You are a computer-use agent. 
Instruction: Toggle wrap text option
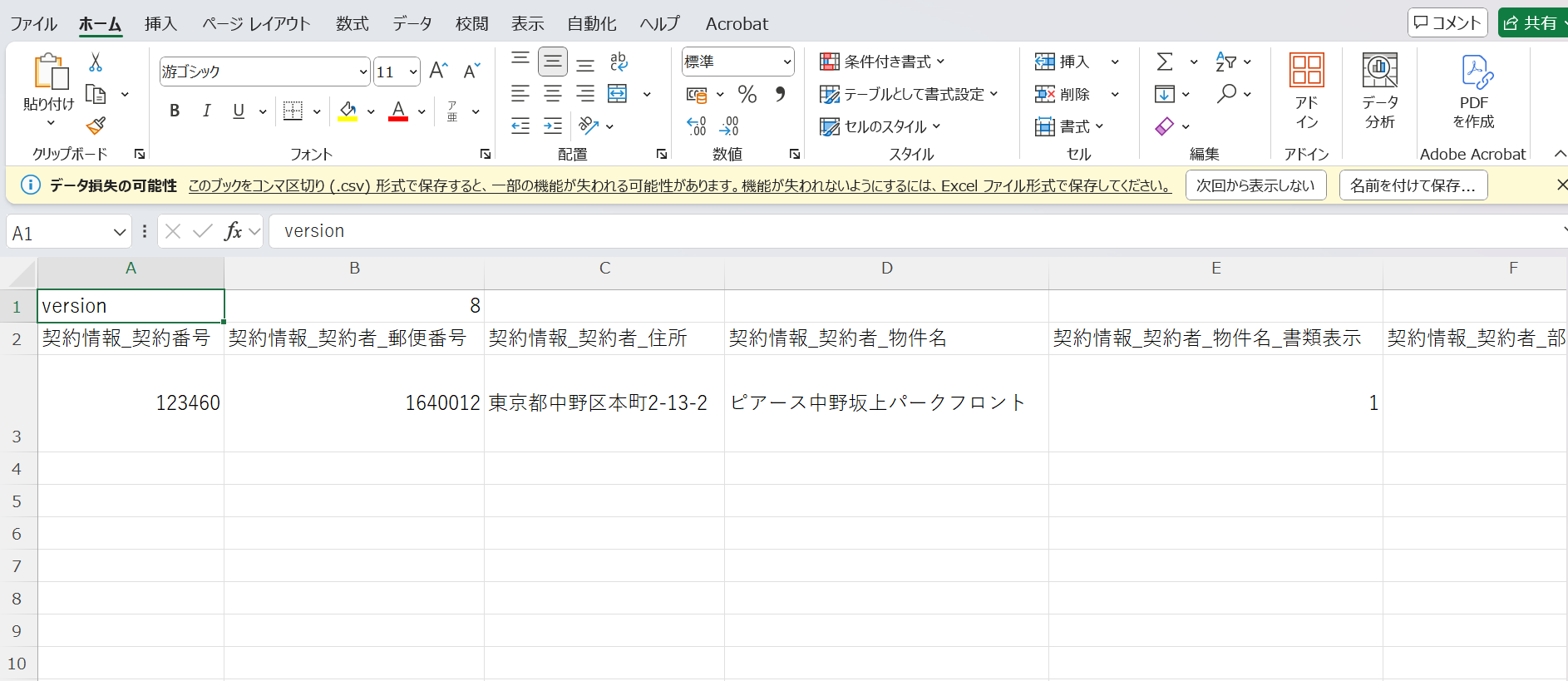(618, 62)
